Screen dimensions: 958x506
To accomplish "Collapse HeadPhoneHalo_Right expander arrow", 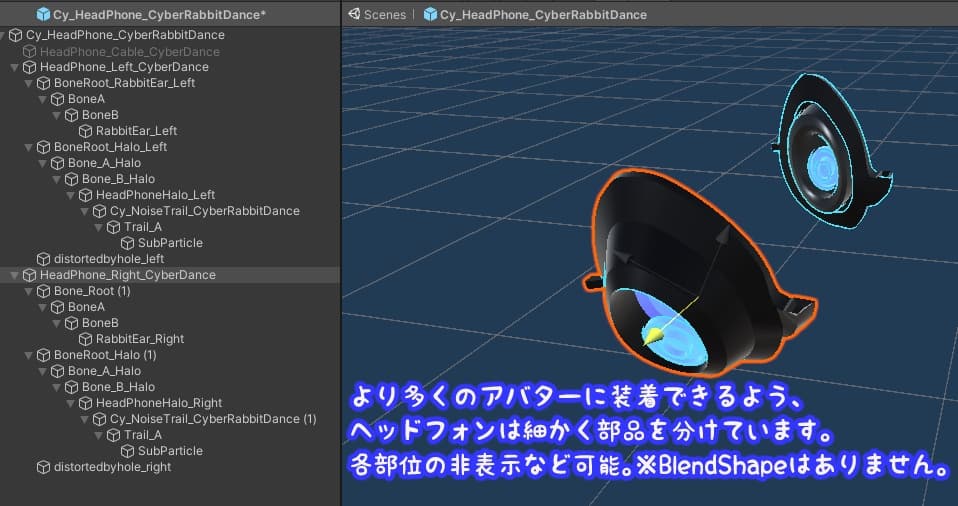I will point(71,403).
